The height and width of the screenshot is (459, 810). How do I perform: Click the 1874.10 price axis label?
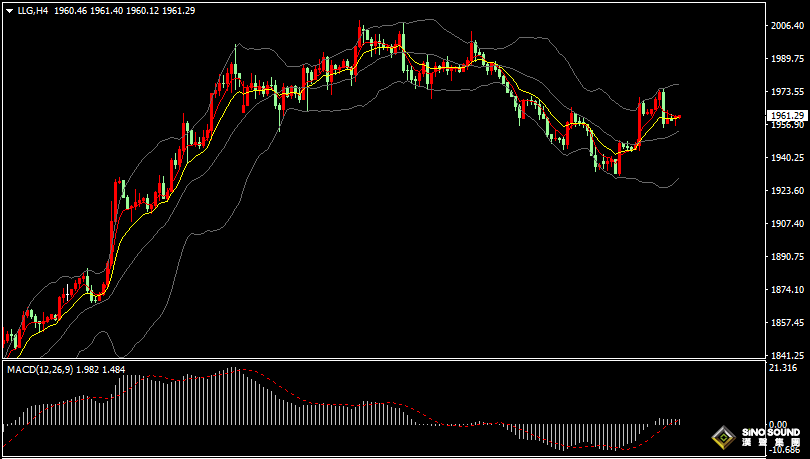point(787,290)
